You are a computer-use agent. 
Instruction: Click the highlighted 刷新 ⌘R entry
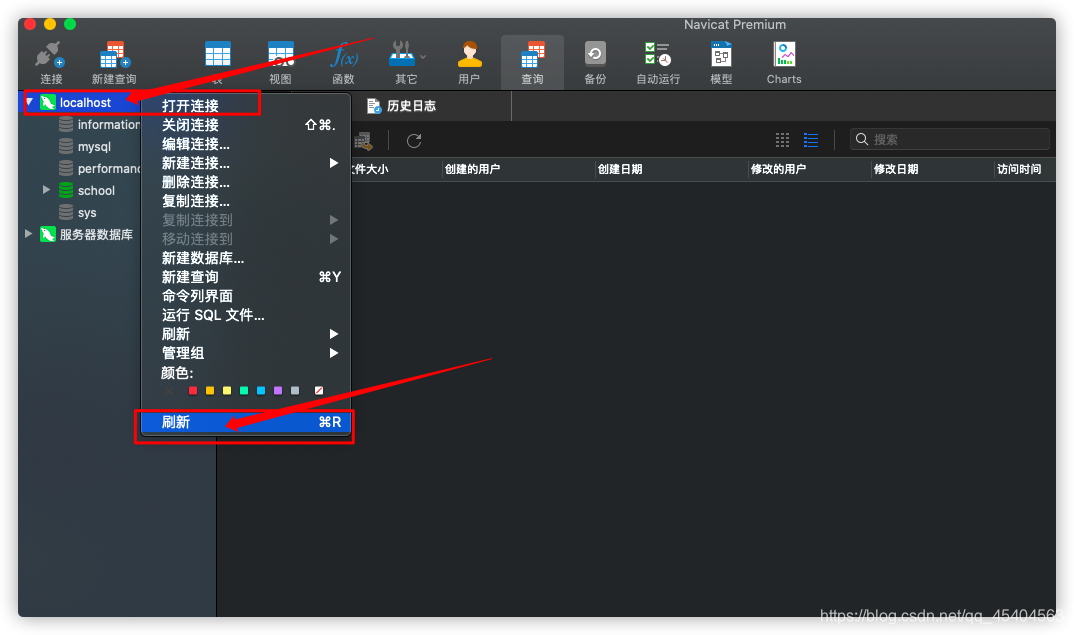tap(245, 422)
